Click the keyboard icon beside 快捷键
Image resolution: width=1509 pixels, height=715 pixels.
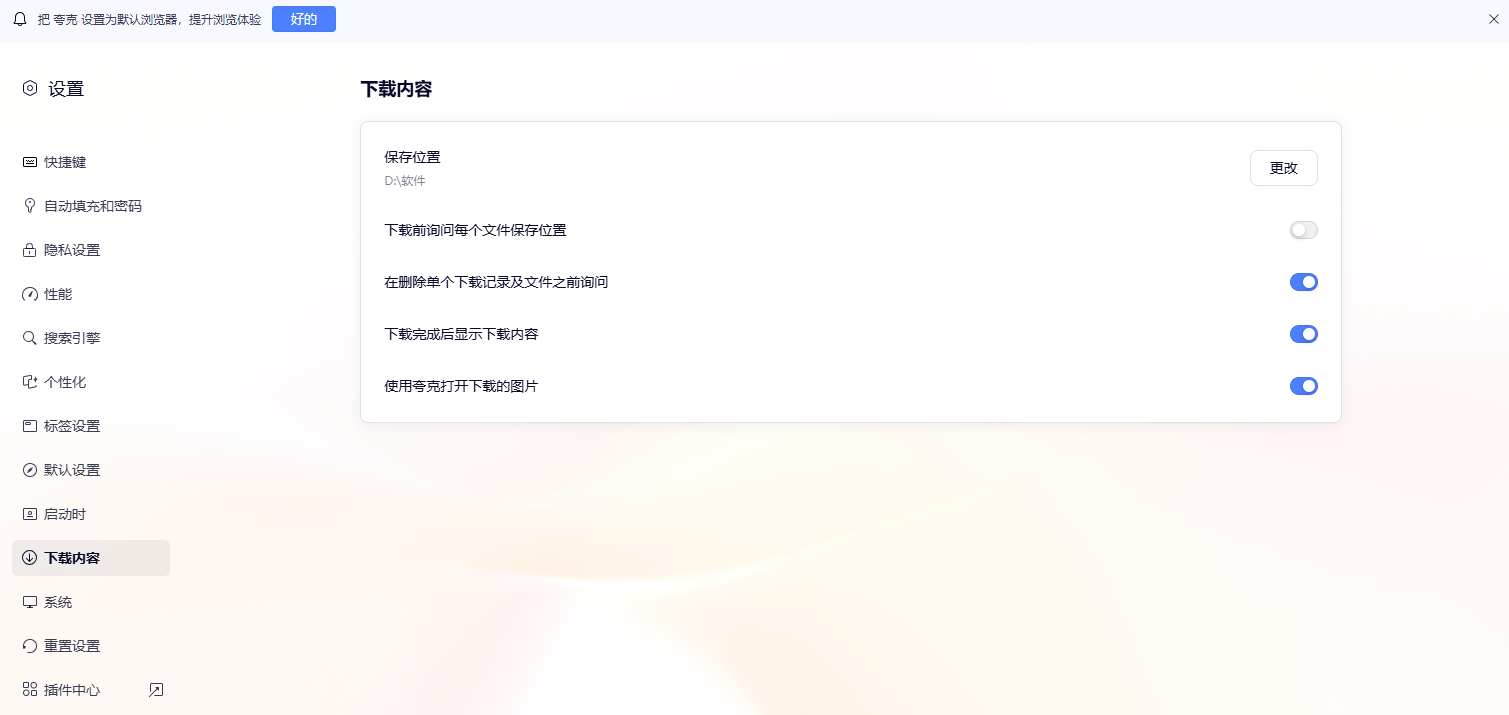pos(30,162)
